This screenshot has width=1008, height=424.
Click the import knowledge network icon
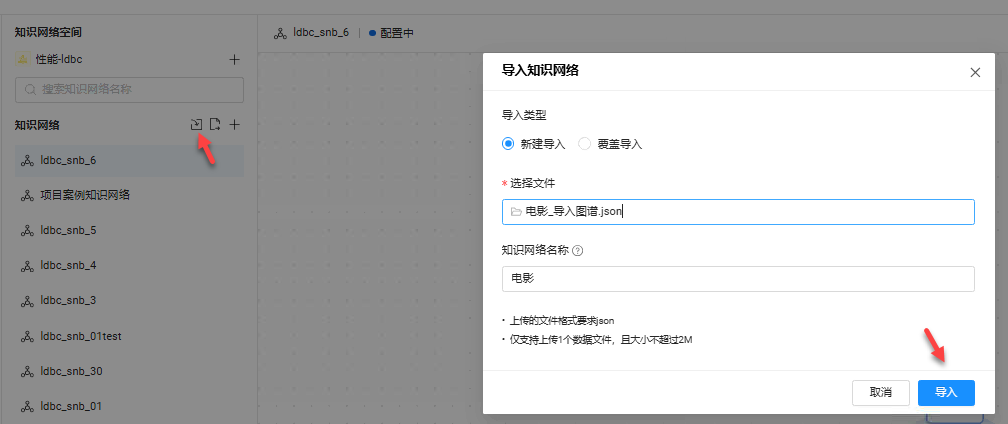pyautogui.click(x=196, y=125)
